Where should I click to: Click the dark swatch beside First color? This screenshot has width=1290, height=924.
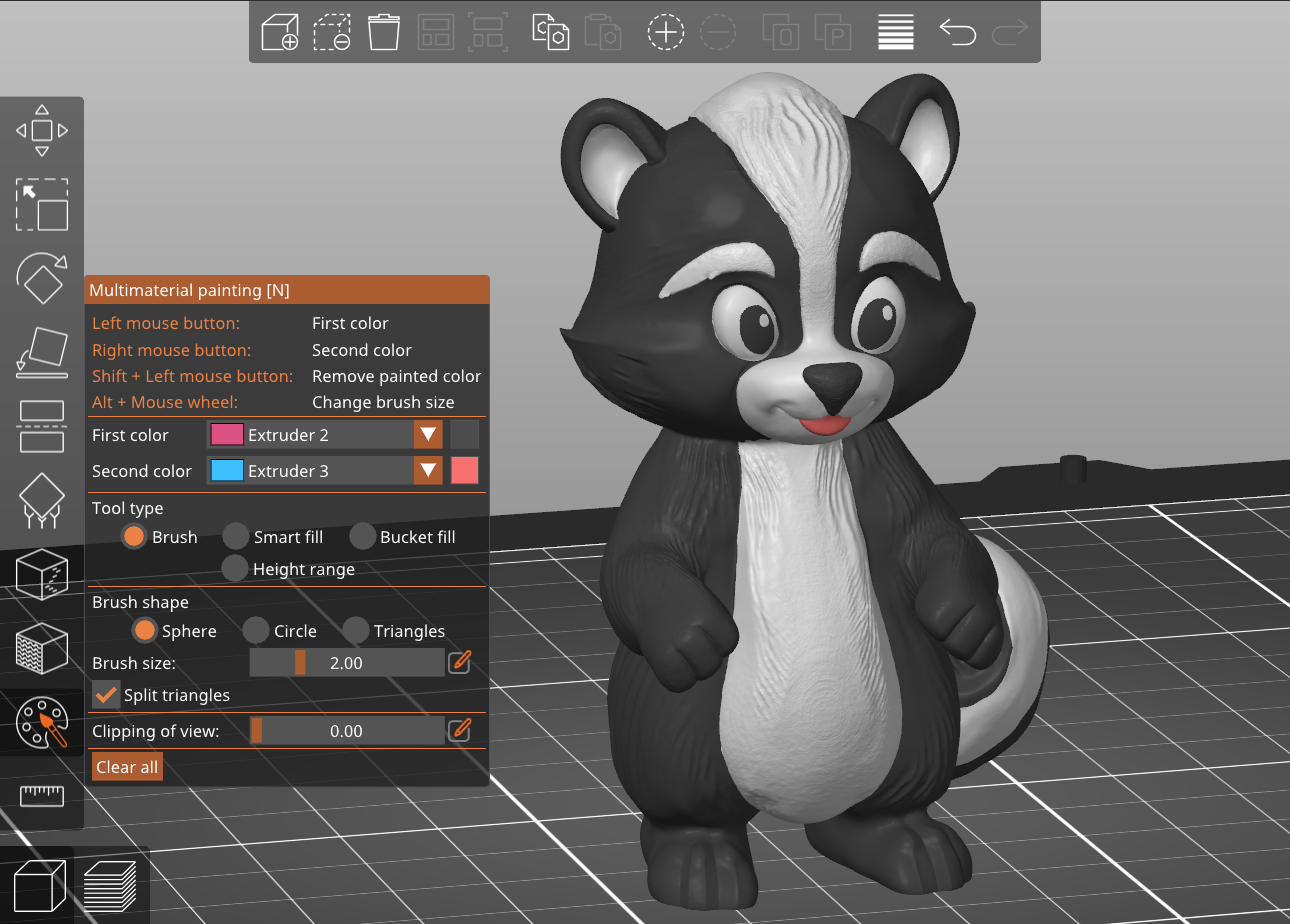point(465,434)
